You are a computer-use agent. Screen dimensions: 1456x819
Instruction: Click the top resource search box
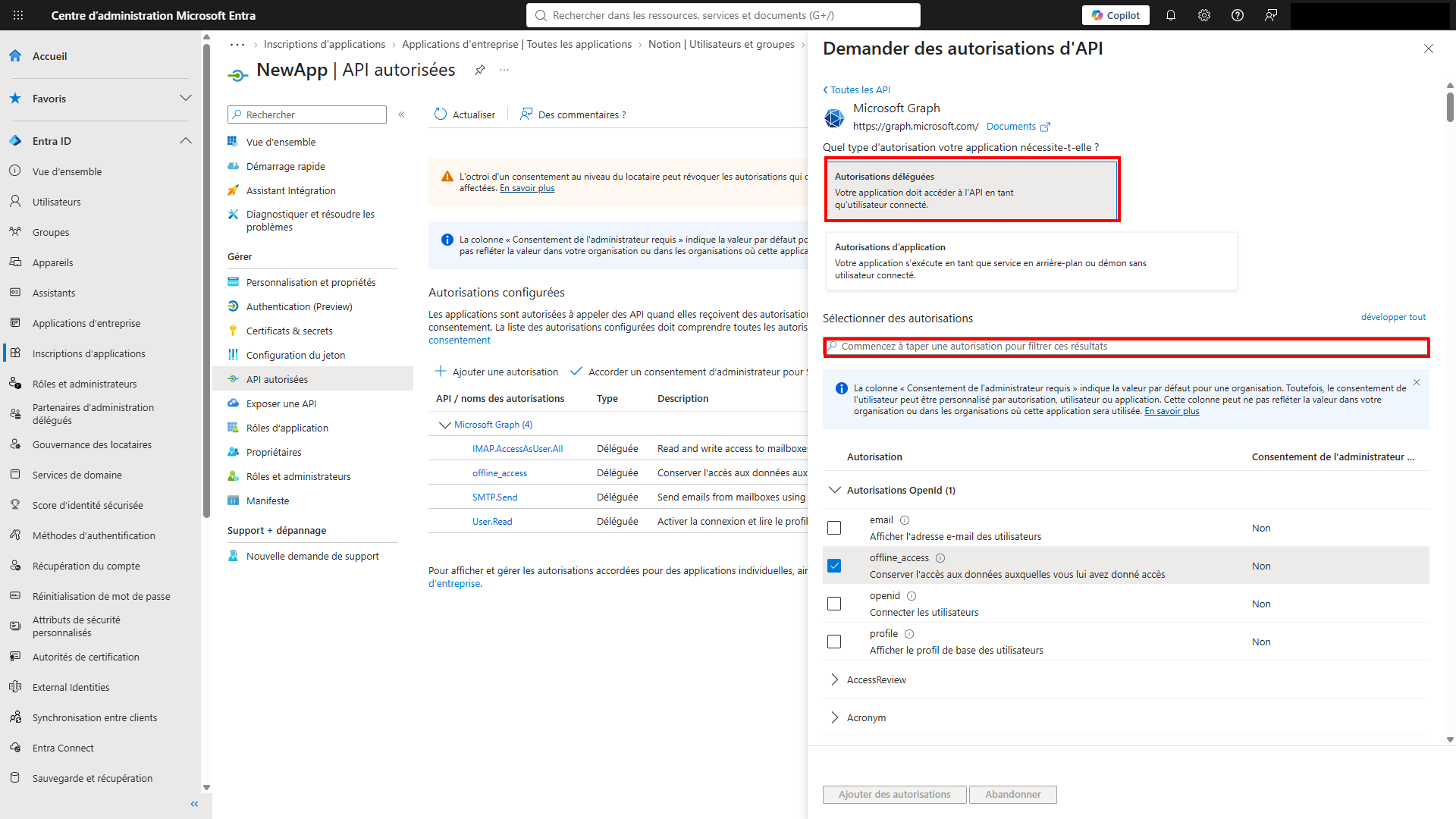tap(723, 15)
